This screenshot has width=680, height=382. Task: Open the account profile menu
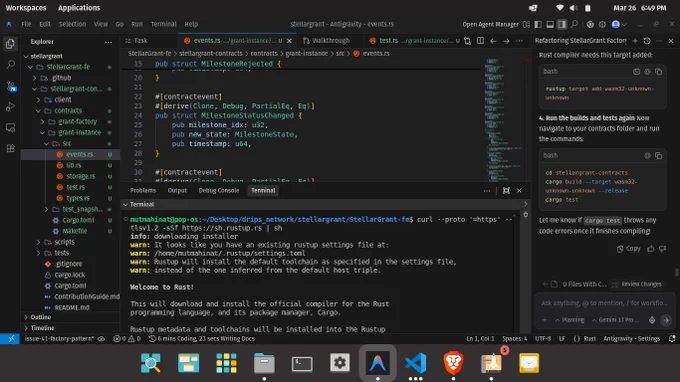(618, 24)
